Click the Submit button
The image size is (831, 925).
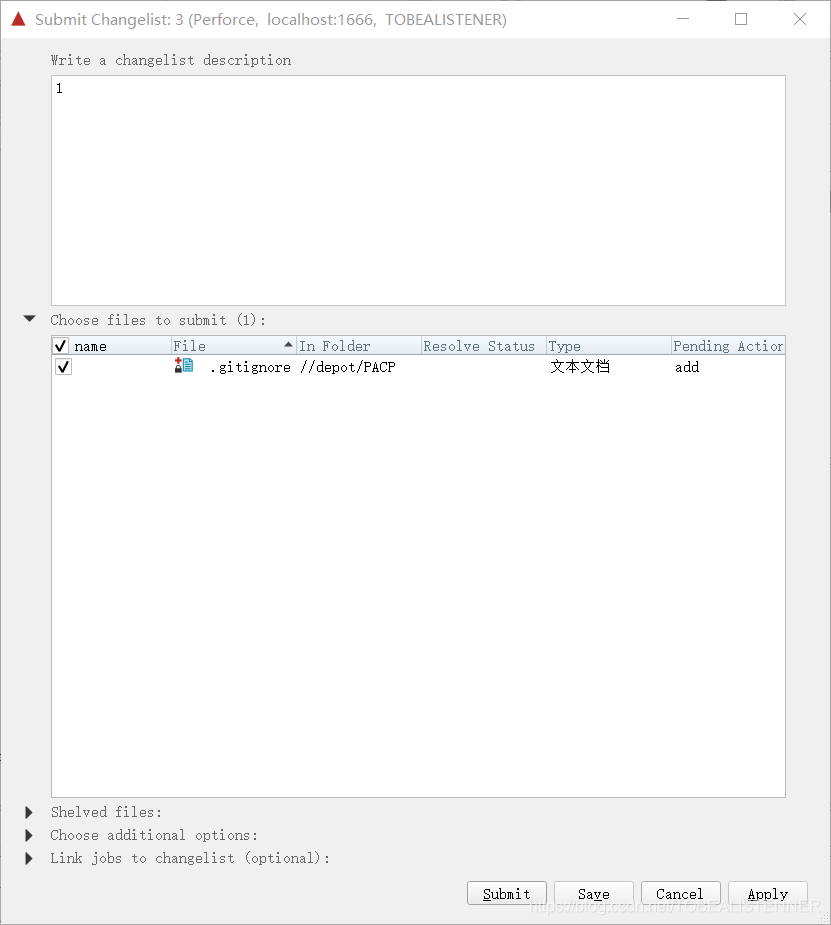click(507, 893)
